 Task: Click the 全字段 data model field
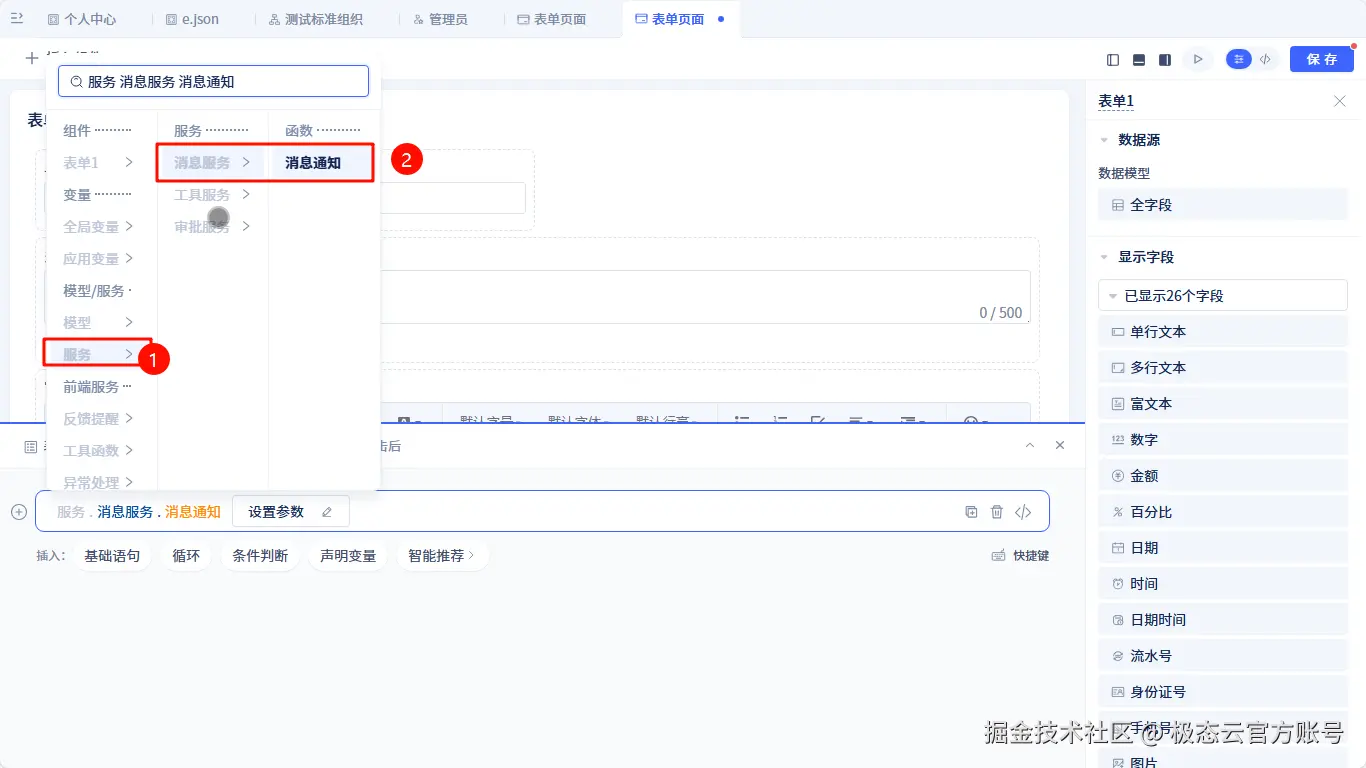1223,205
